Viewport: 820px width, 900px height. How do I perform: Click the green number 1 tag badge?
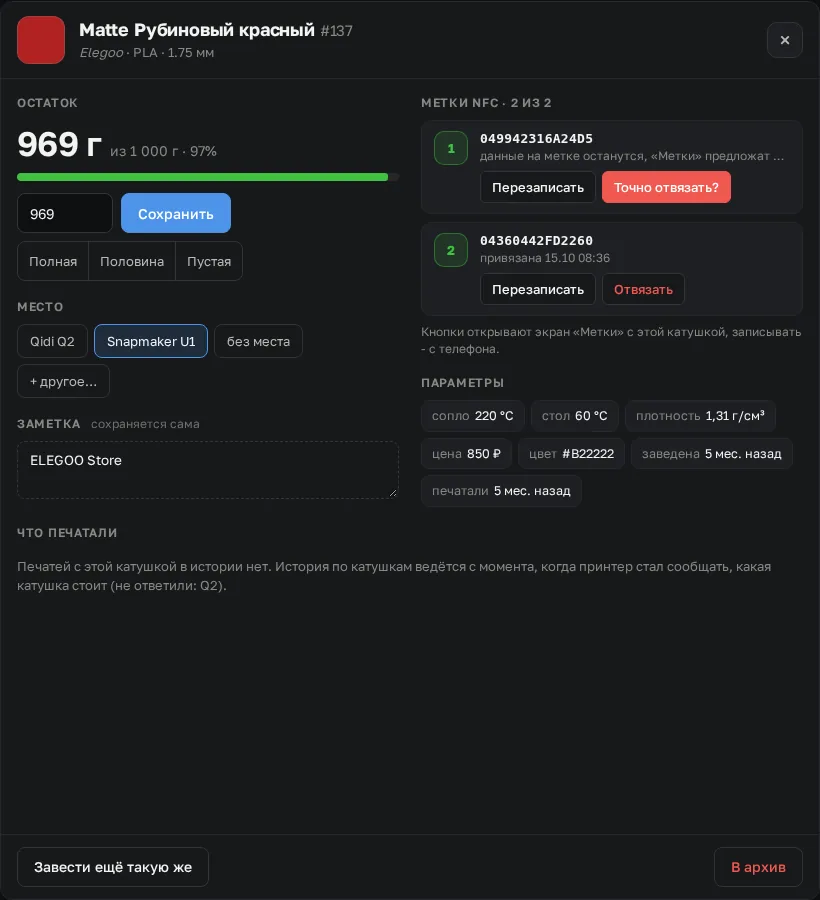click(x=451, y=149)
